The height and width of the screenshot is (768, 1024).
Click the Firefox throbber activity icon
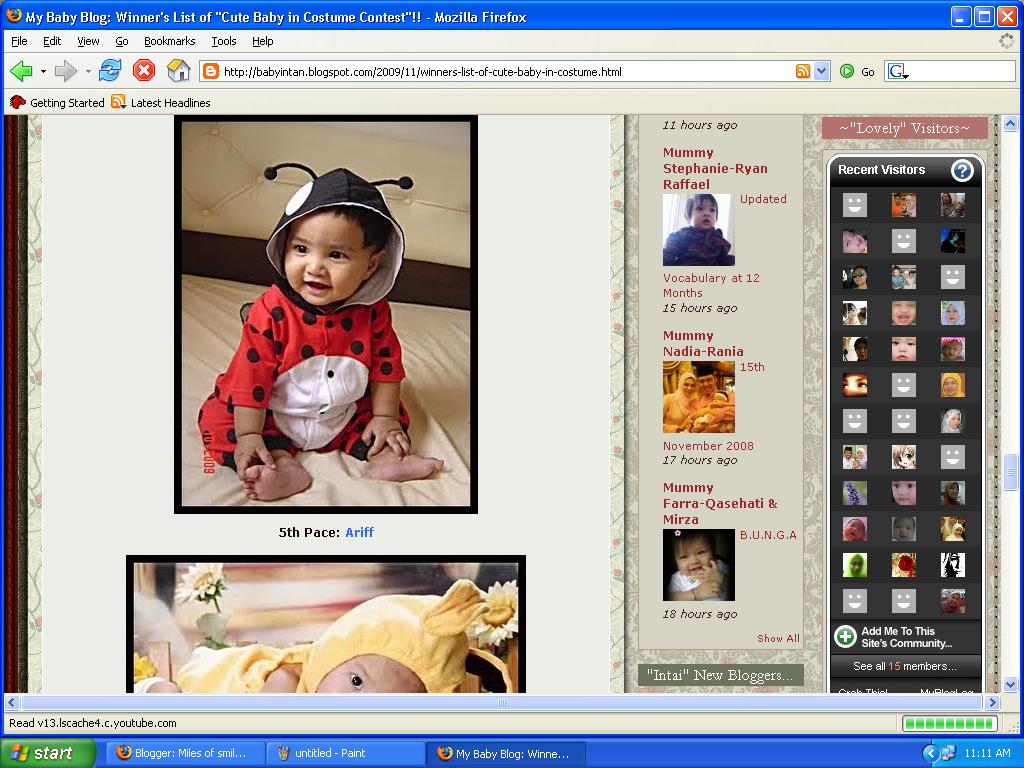click(1006, 40)
